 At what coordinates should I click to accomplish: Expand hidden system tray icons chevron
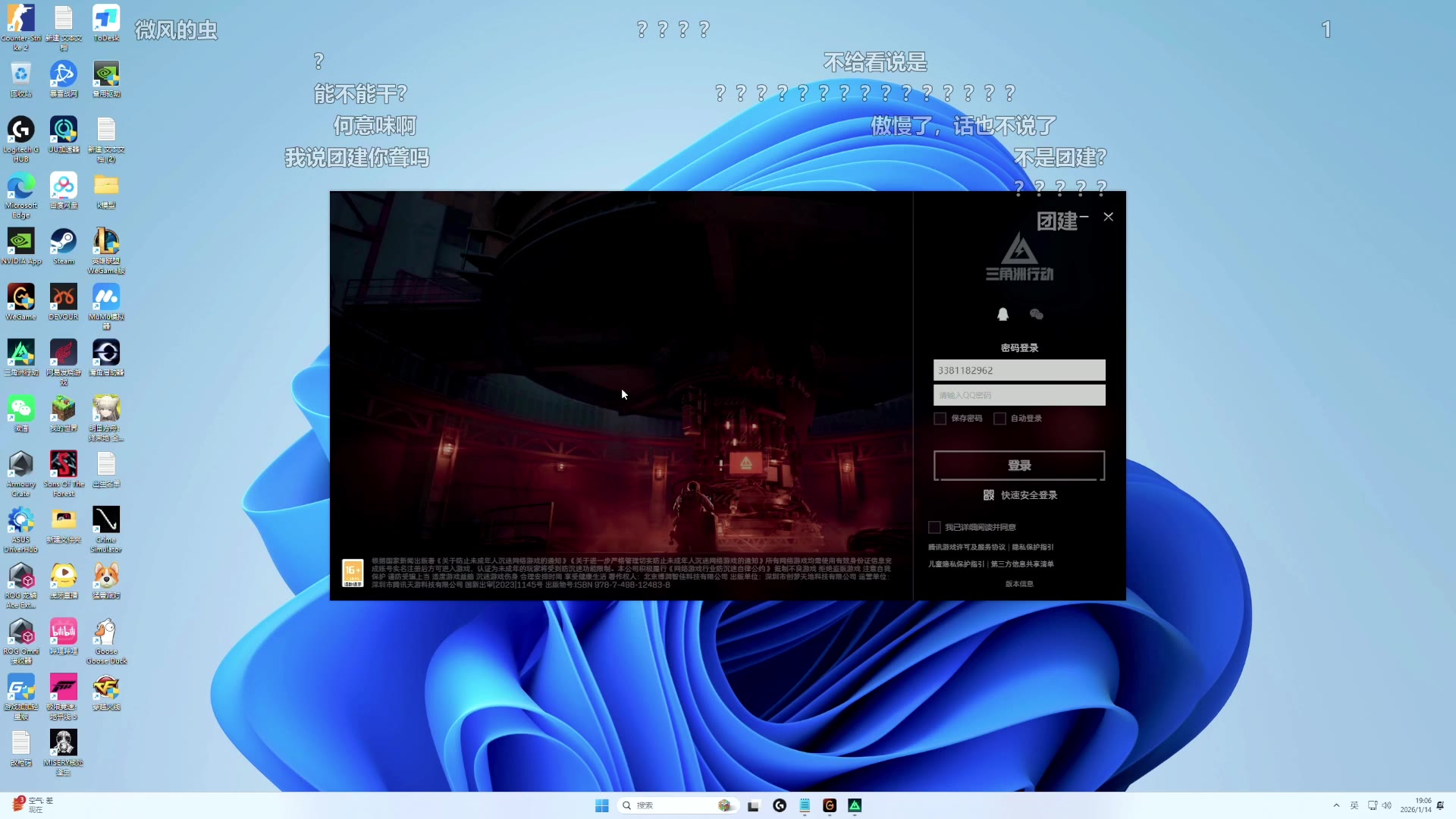(1336, 805)
